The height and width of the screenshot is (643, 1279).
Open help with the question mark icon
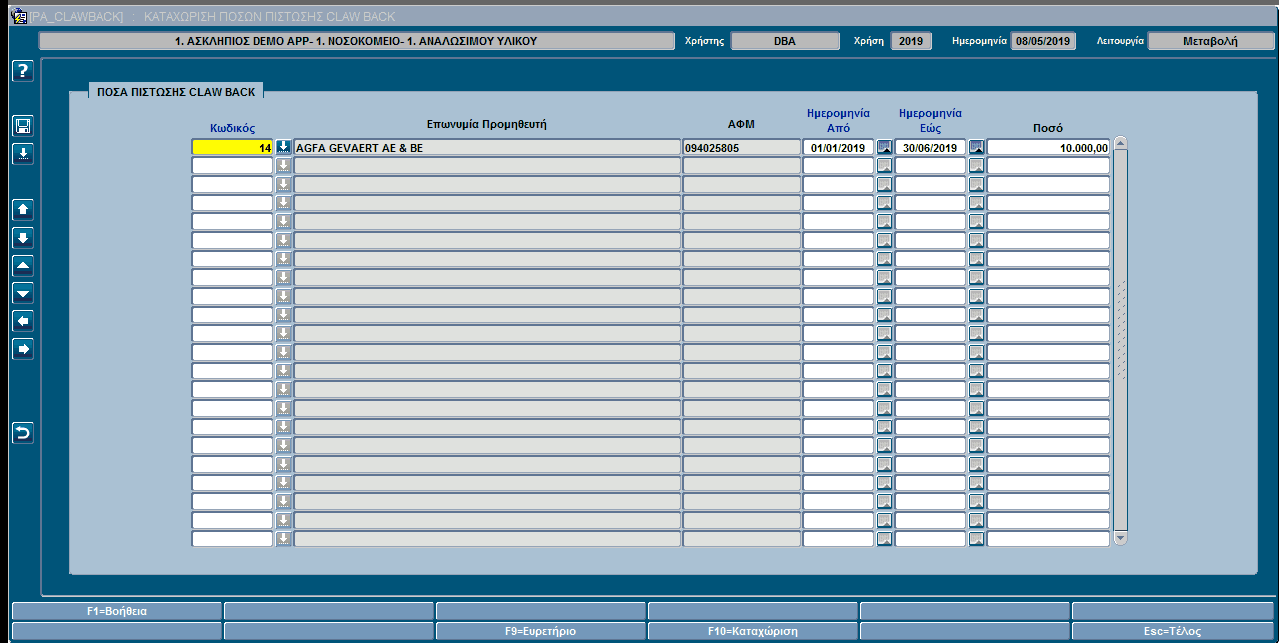(22, 71)
